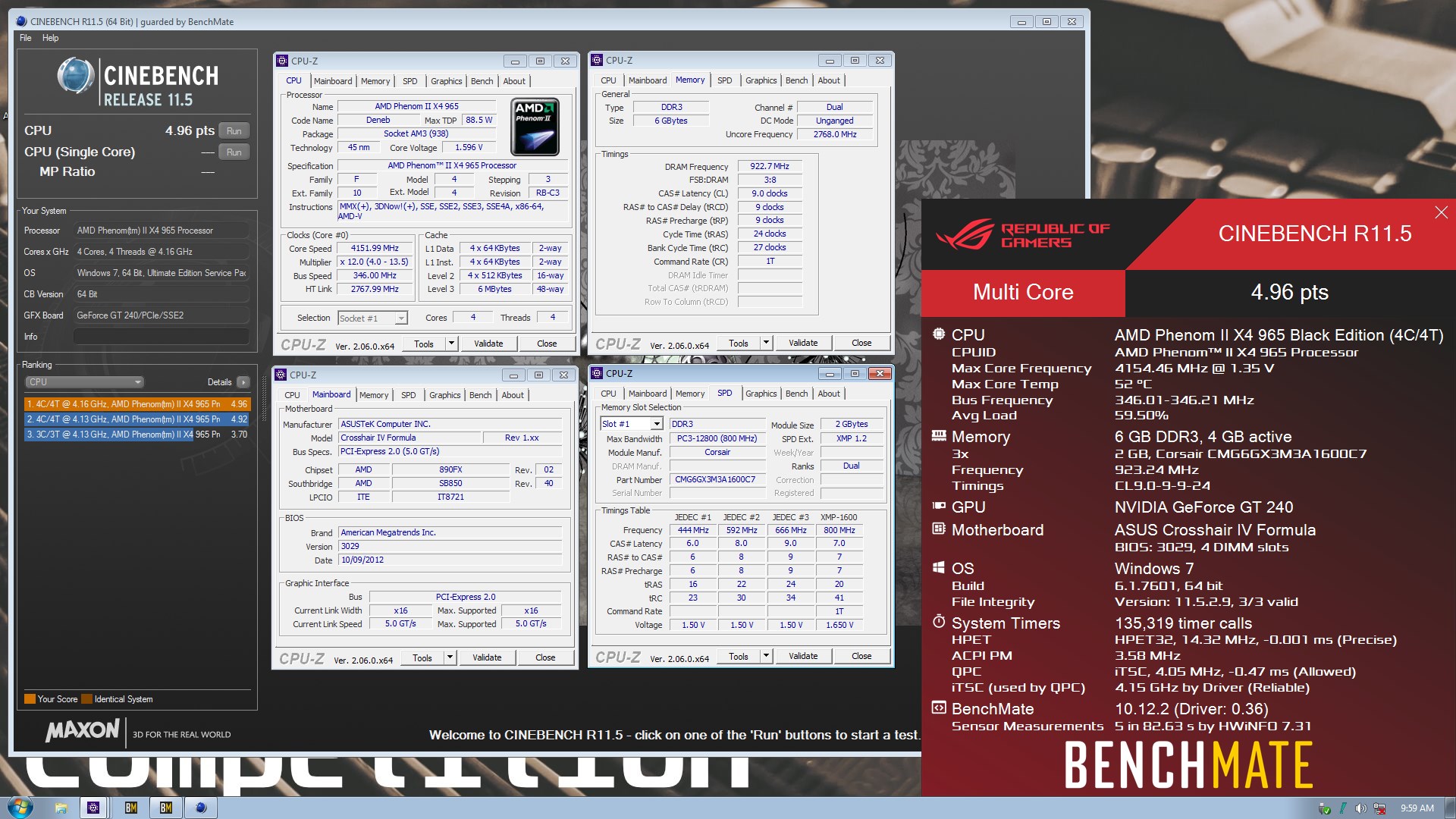
Task: Click the Identical System legend swatch
Action: [86, 699]
